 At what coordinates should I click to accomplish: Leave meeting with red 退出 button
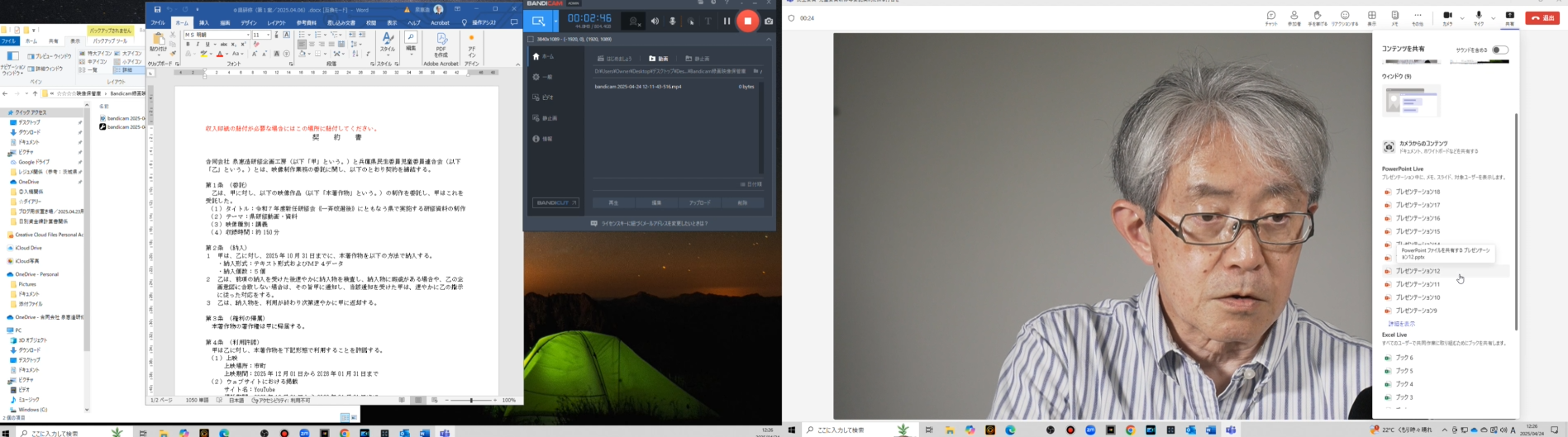(x=1542, y=17)
